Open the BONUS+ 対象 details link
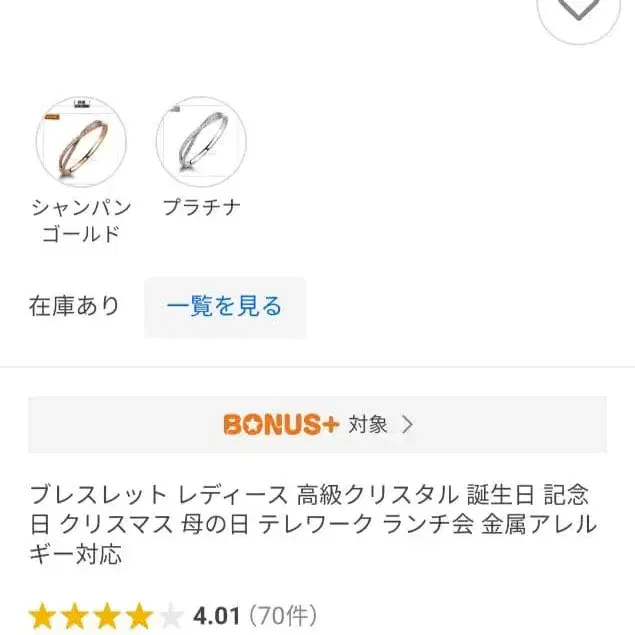The width and height of the screenshot is (635, 635). [x=368, y=424]
